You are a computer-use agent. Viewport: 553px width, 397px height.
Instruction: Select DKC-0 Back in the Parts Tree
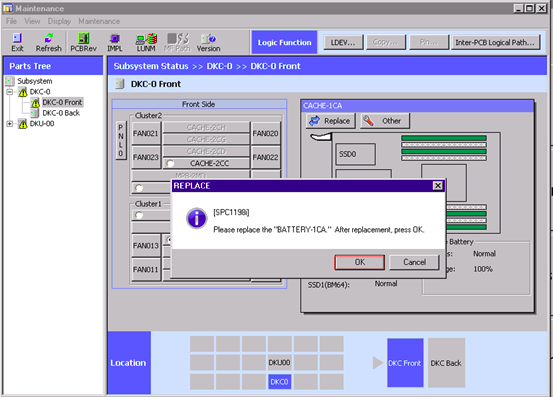[x=61, y=113]
